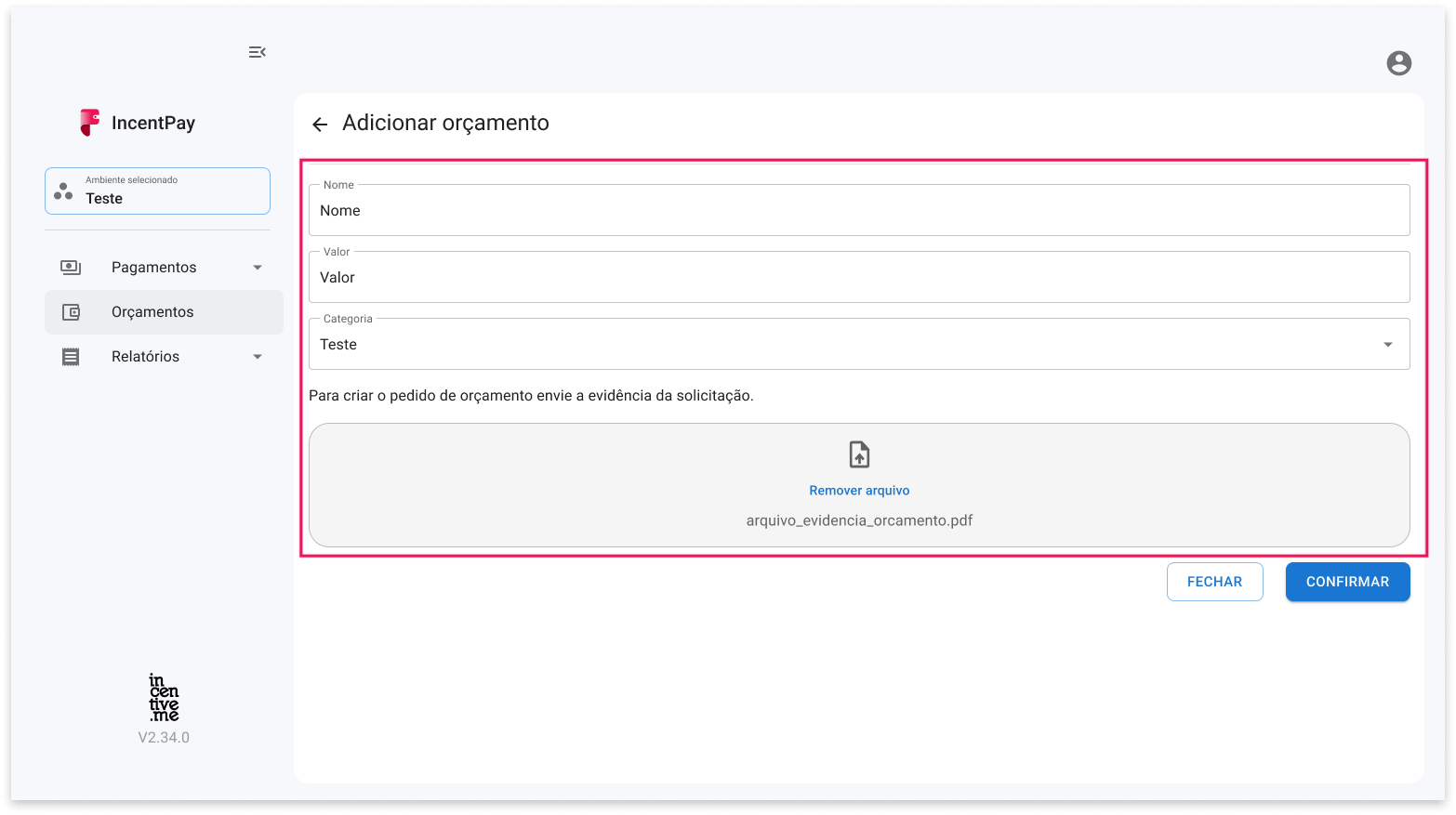Go back using the arrow icon
The width and height of the screenshot is (1456, 815).
[320, 125]
